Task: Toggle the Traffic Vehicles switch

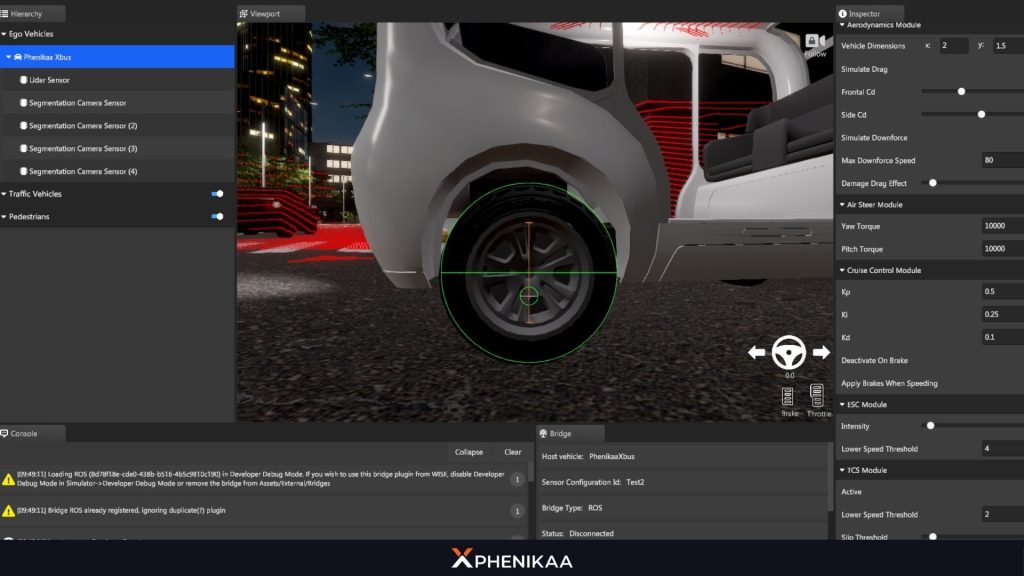Action: click(217, 194)
